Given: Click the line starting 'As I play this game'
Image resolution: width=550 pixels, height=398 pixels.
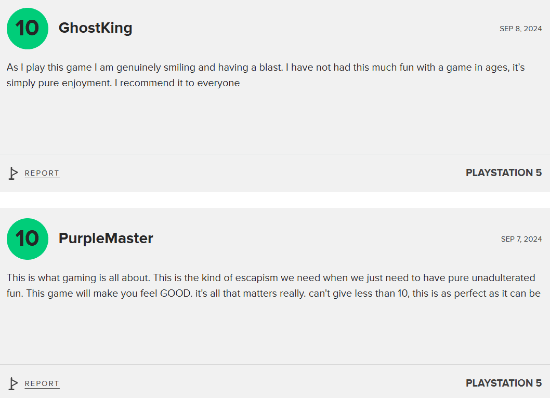Looking at the screenshot, I should 266,67.
